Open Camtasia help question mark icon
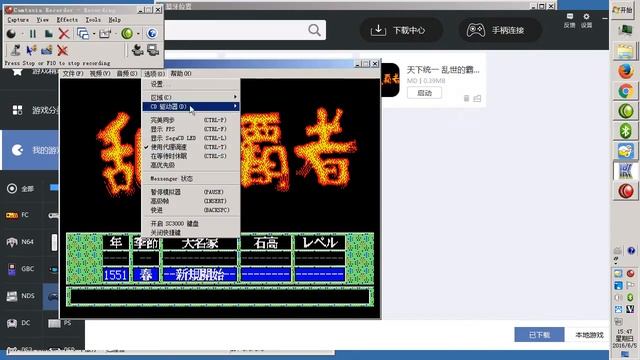Viewport: 640px width, 360px height. [152, 33]
